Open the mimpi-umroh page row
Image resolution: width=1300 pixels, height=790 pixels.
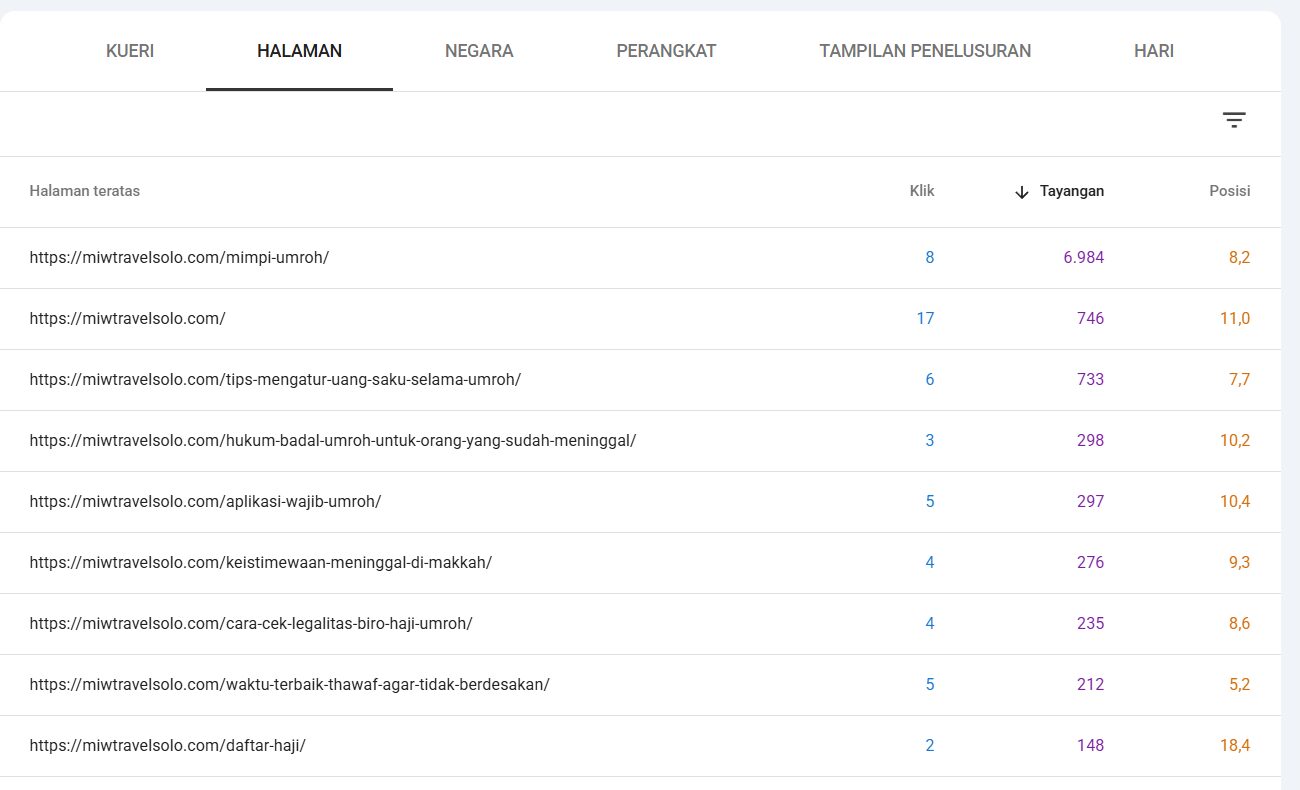point(640,258)
